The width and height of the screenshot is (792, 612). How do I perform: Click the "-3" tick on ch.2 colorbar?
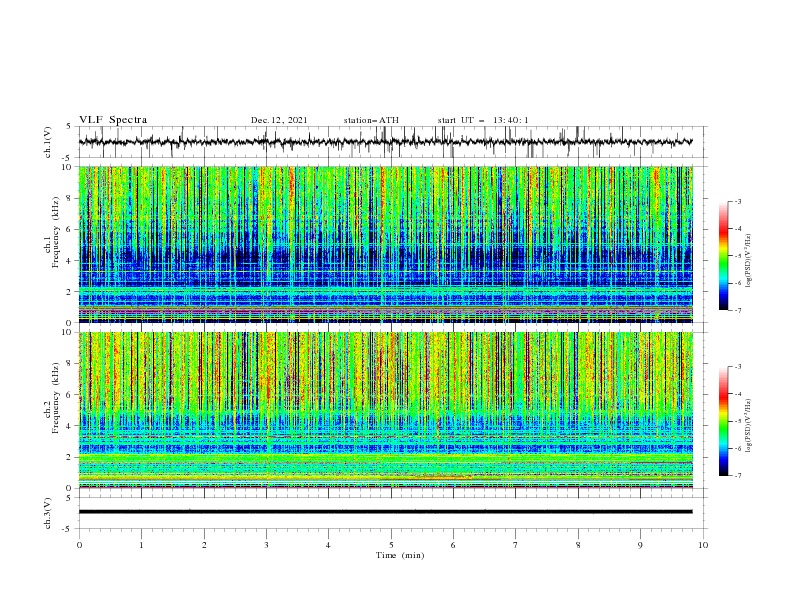pyautogui.click(x=737, y=367)
